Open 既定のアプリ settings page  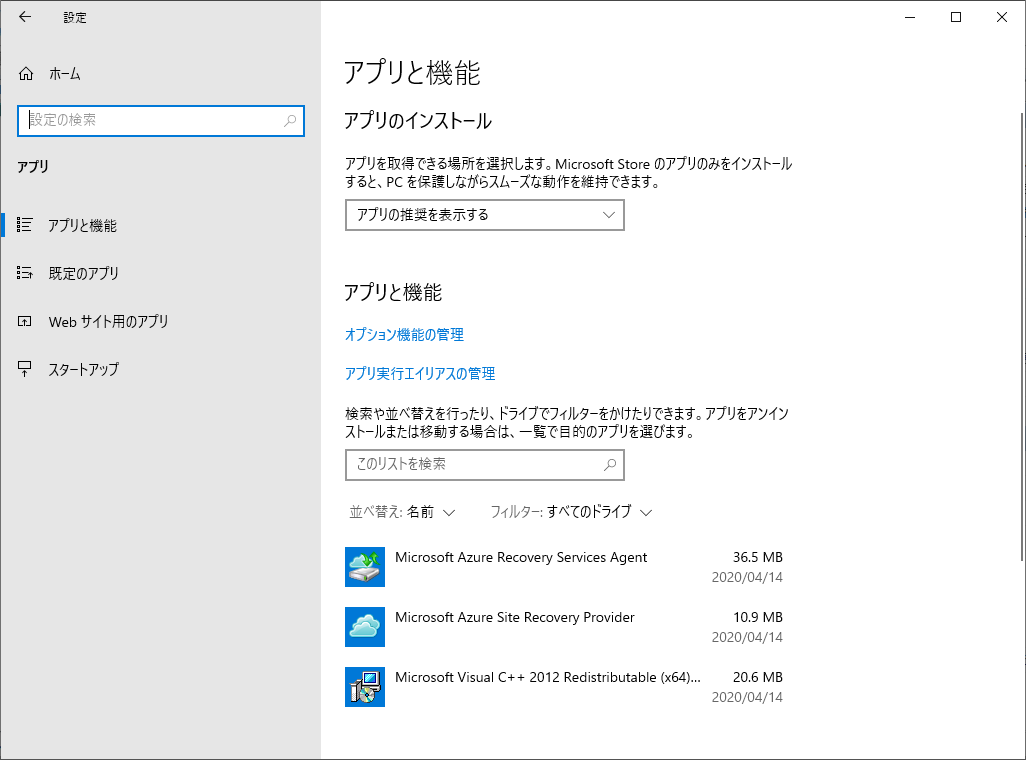tap(161, 273)
